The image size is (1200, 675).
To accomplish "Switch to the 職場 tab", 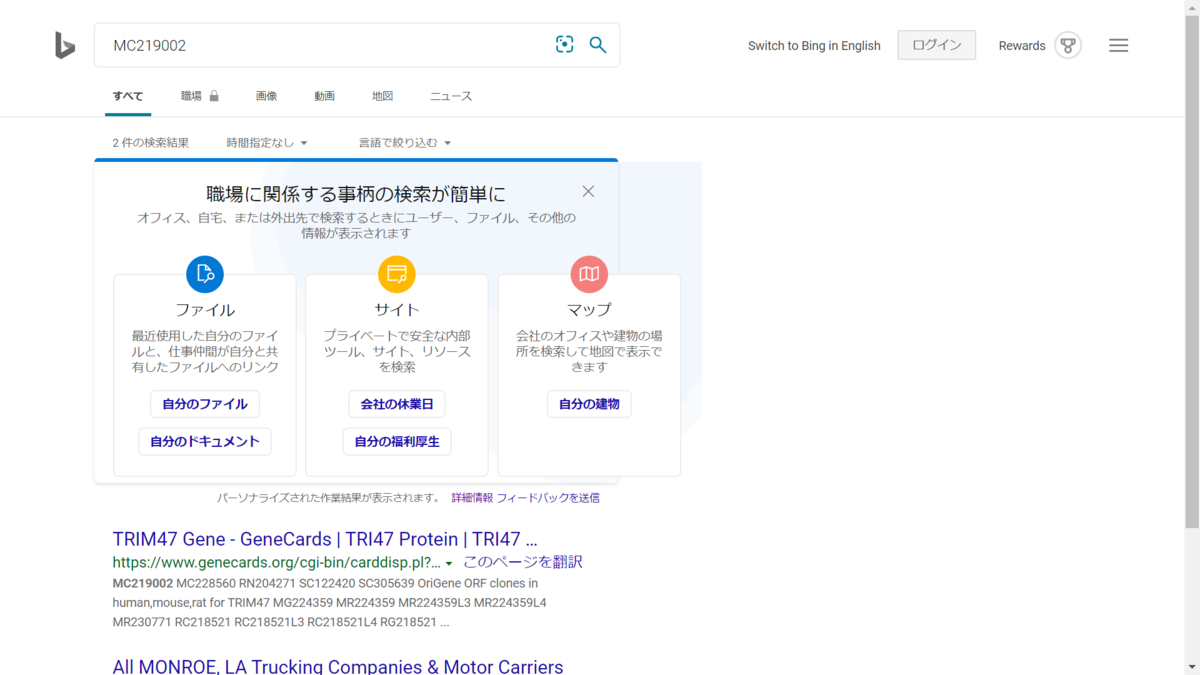I will point(191,96).
